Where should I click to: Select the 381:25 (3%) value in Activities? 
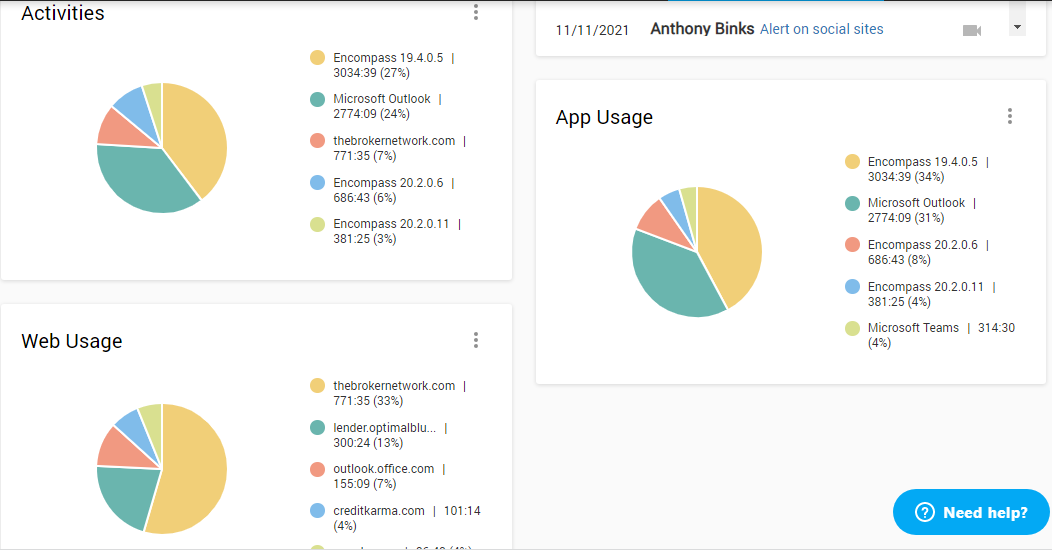(365, 239)
